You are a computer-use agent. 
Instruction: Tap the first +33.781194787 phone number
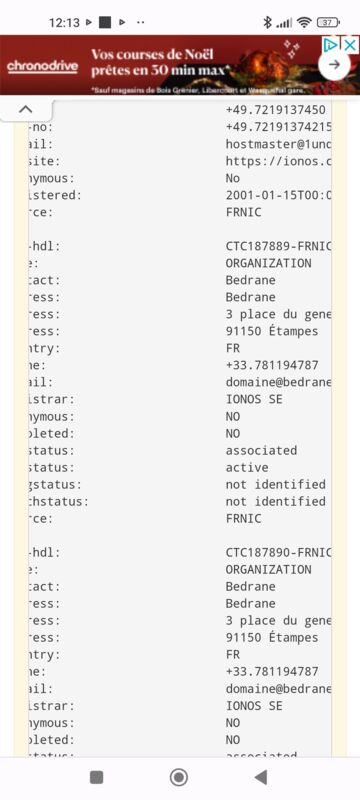point(272,365)
